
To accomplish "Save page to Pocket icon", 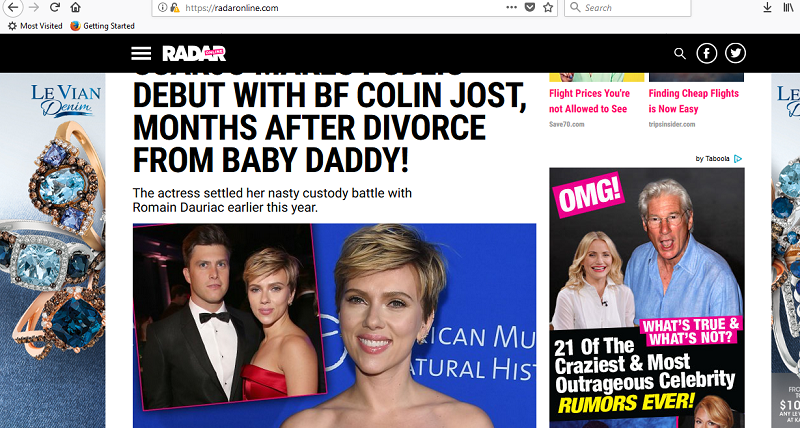I will pyautogui.click(x=530, y=8).
